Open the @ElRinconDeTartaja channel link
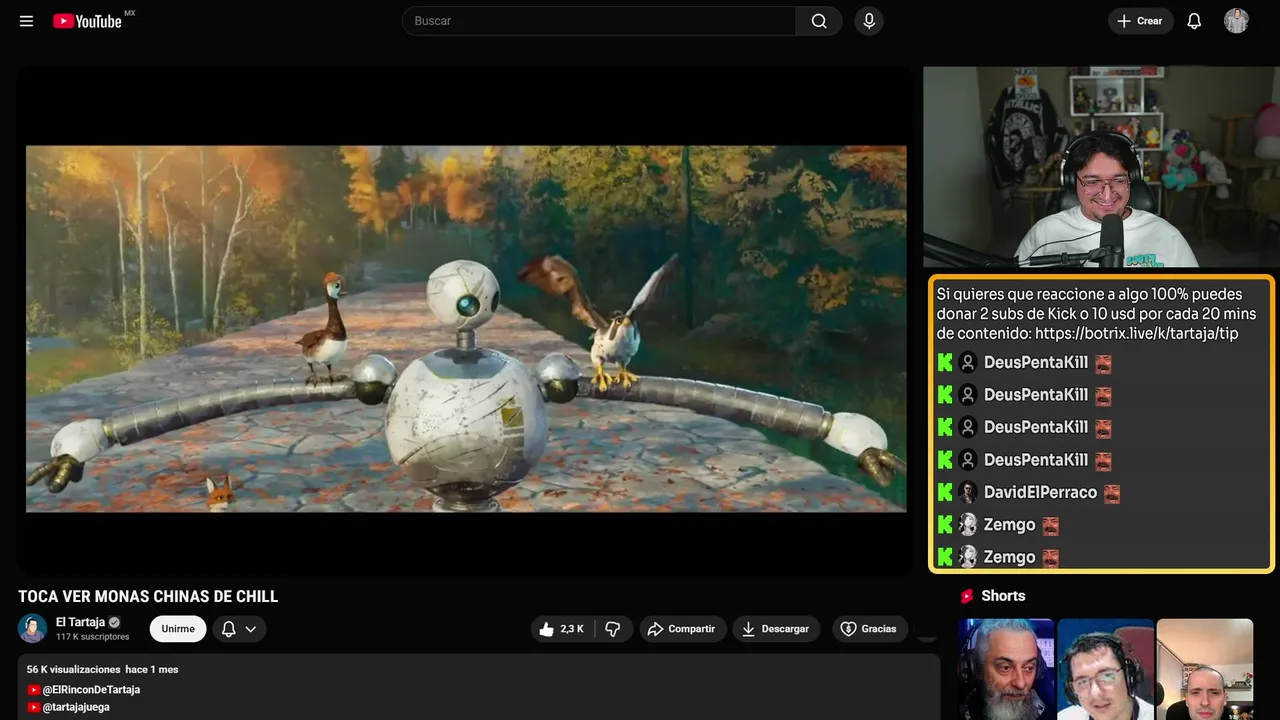 [x=91, y=690]
